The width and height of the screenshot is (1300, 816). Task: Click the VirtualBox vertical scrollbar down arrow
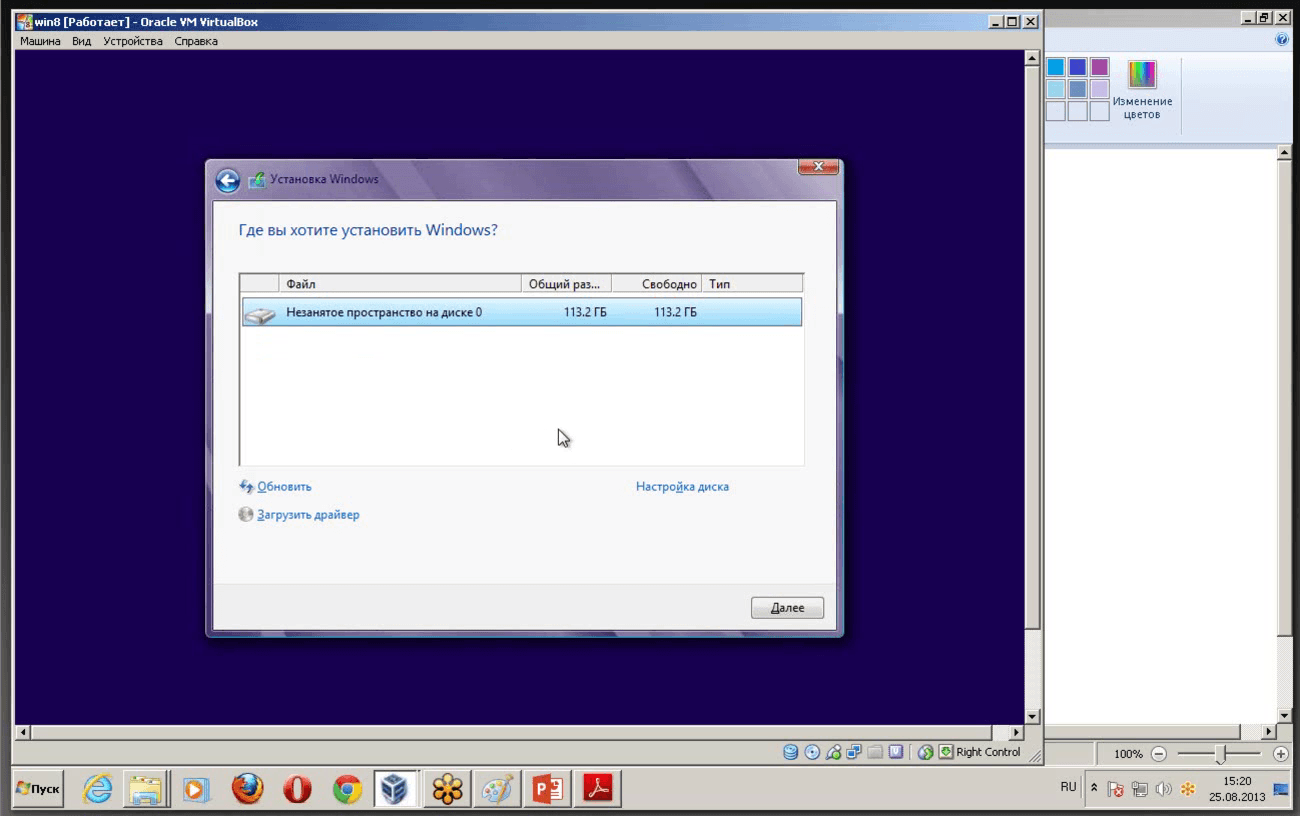[x=1033, y=717]
